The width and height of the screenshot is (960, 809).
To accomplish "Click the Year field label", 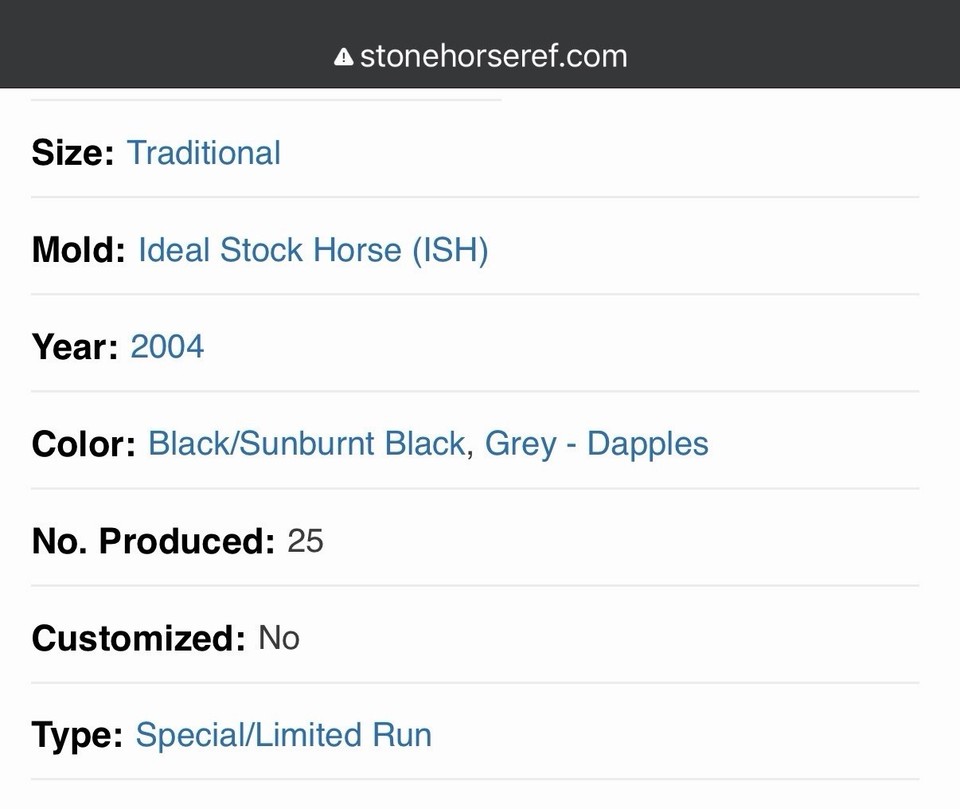I will 72,346.
